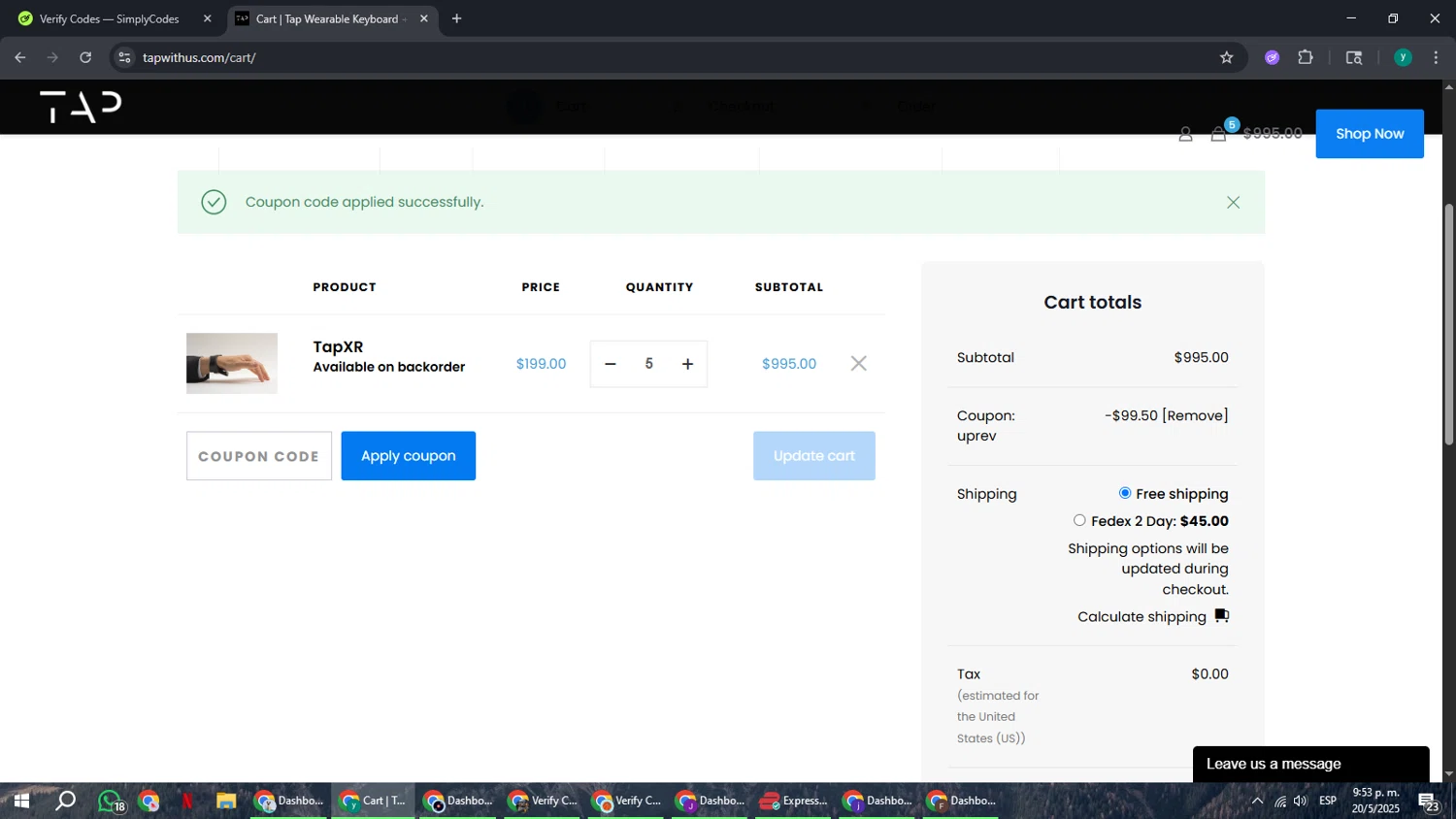Switch to the Verify Codes SimplyCodes tab
1456x819 pixels.
[110, 18]
